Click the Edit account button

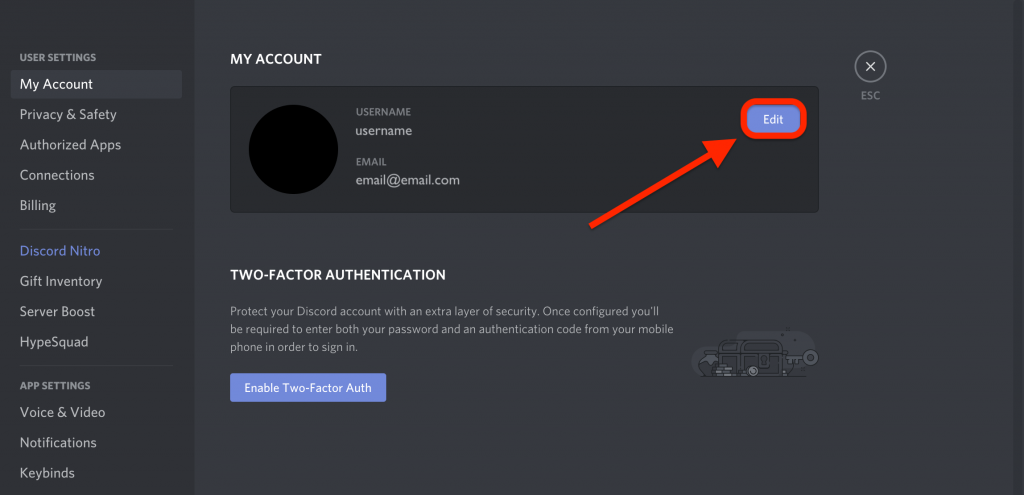click(773, 120)
